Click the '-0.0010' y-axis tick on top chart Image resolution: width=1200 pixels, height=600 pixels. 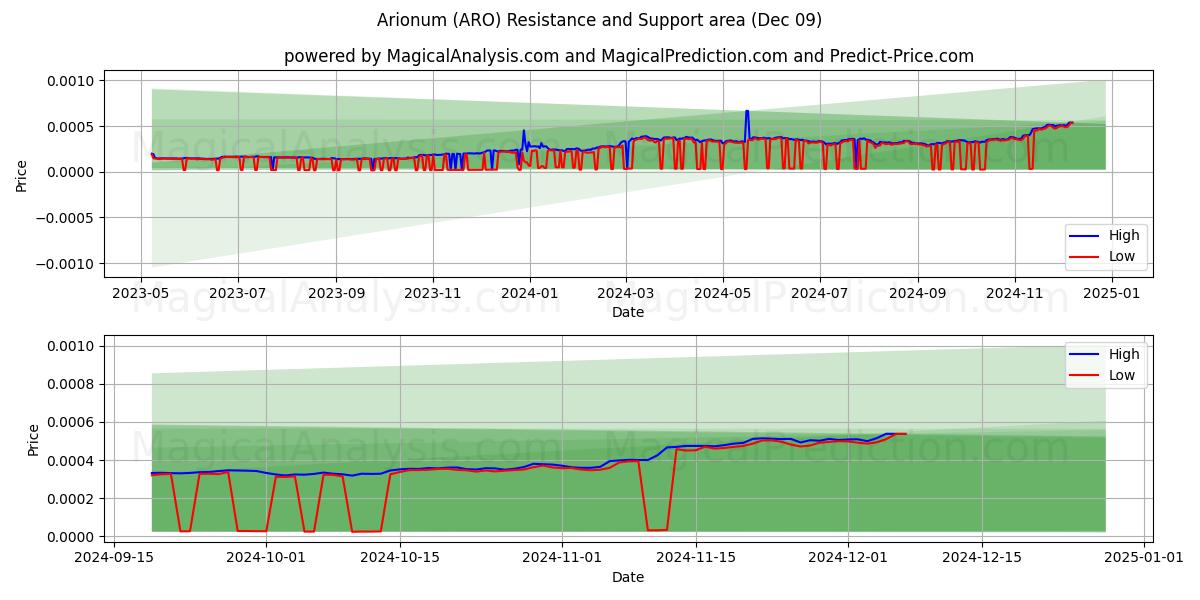(x=66, y=264)
